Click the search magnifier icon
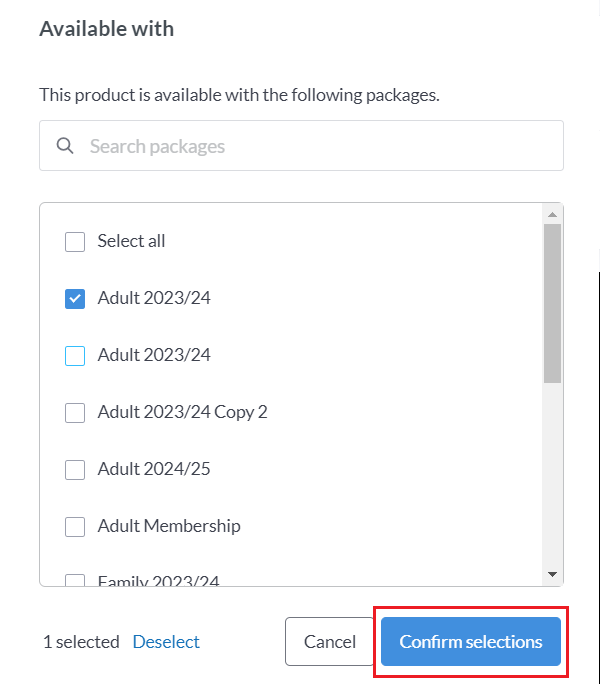 (x=65, y=146)
